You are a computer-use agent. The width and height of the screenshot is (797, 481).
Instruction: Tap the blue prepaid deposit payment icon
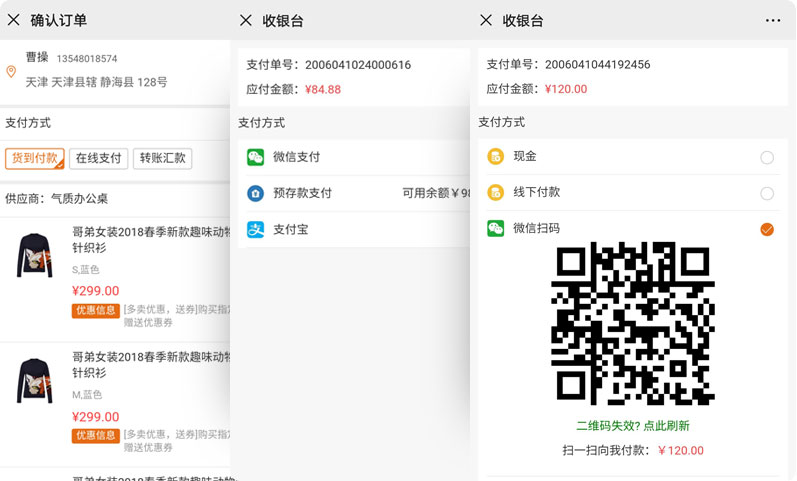point(256,193)
